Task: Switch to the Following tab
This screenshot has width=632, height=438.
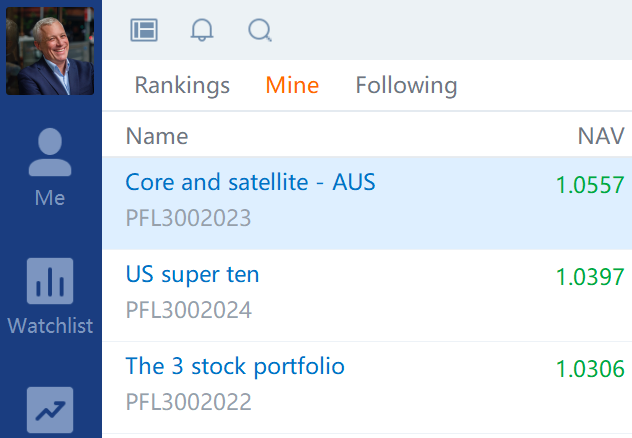Action: [406, 85]
